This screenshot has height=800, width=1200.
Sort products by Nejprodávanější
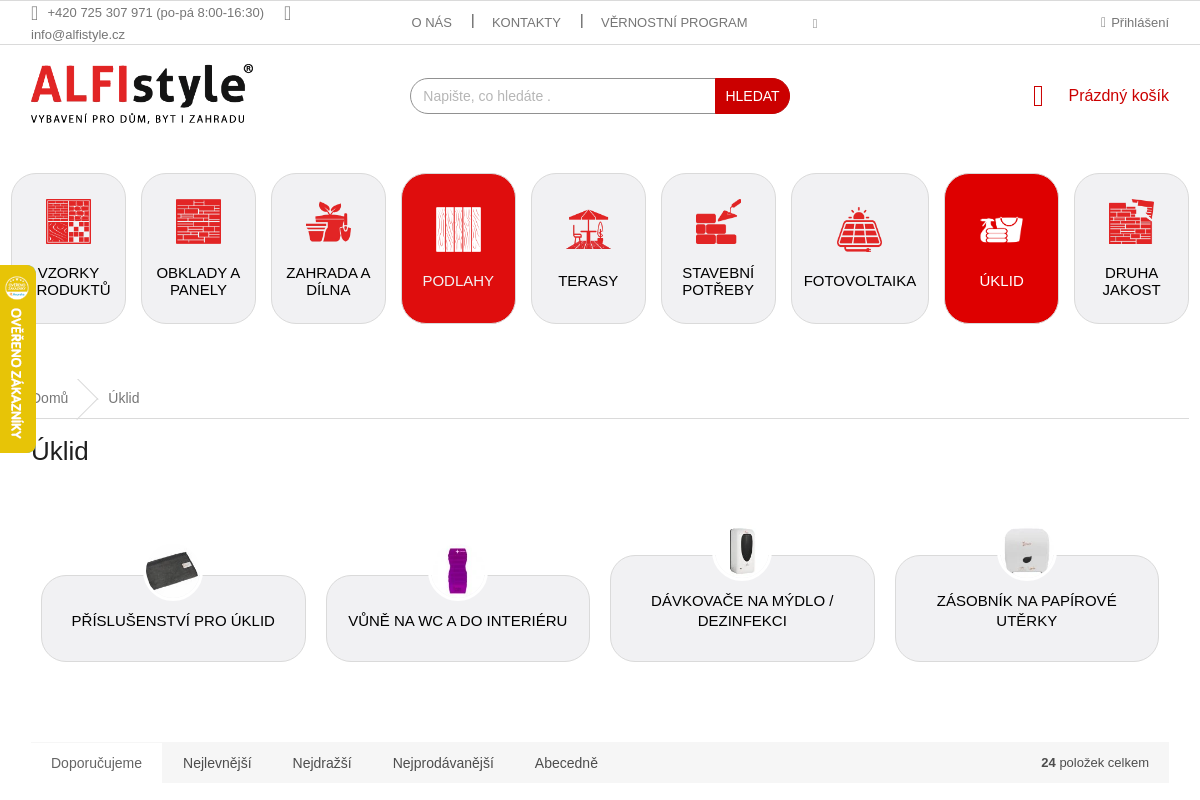pyautogui.click(x=443, y=763)
